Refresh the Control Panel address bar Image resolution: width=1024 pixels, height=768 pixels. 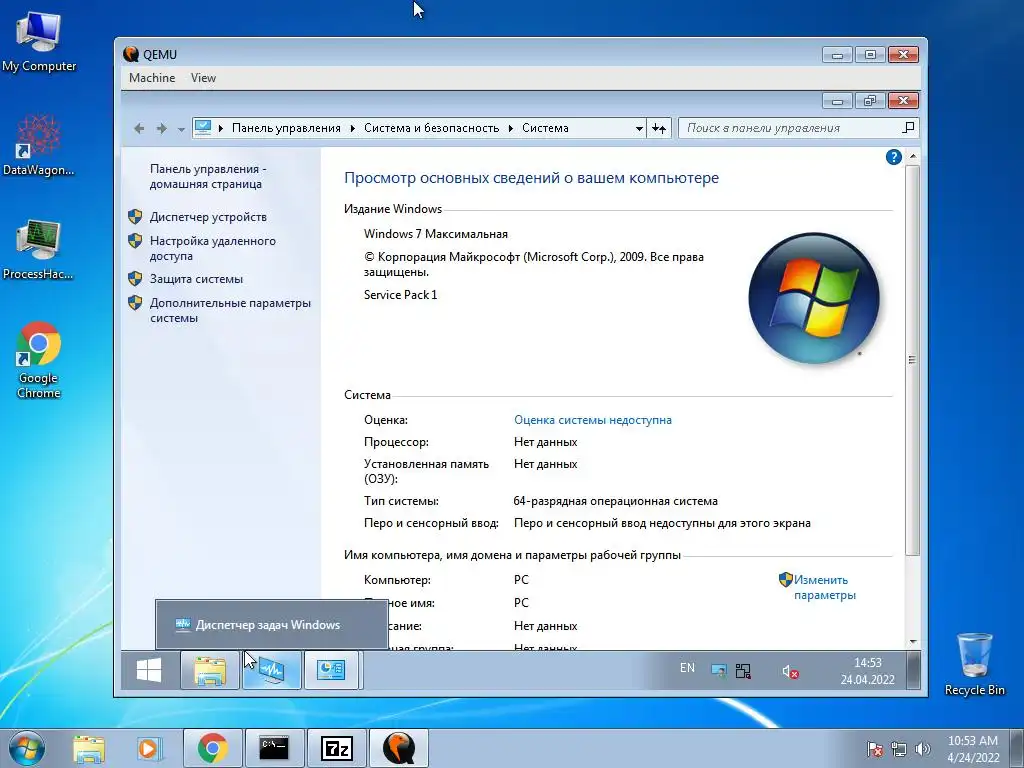660,128
